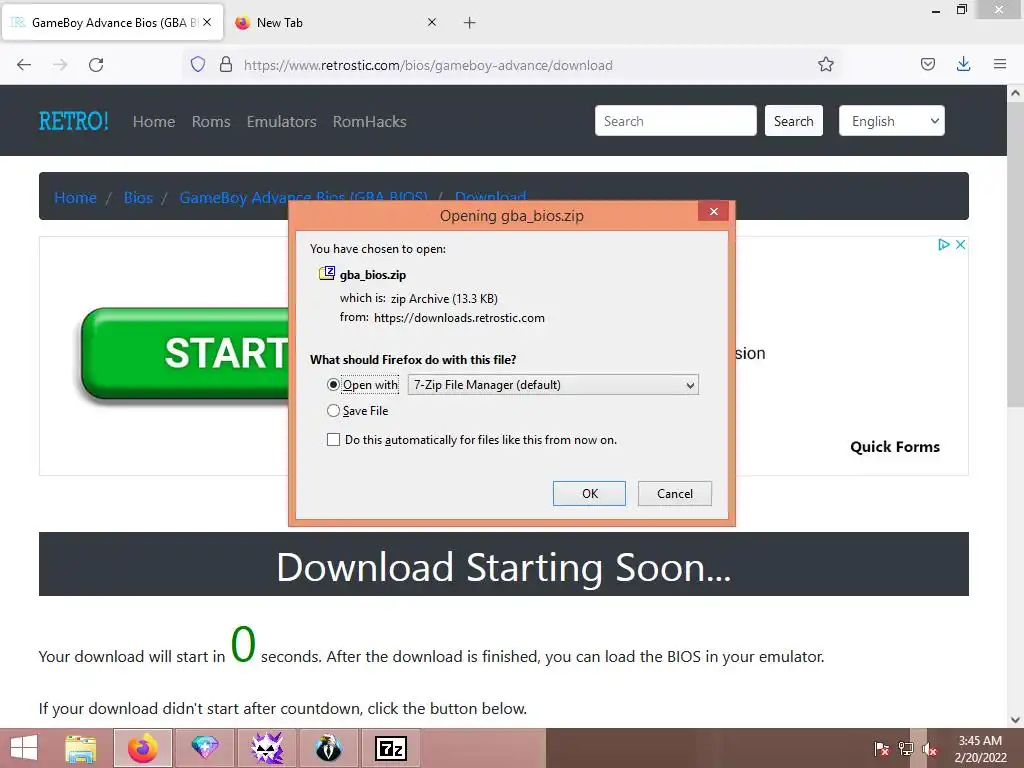Open the Emulators nav menu item
The height and width of the screenshot is (768, 1024).
[281, 121]
